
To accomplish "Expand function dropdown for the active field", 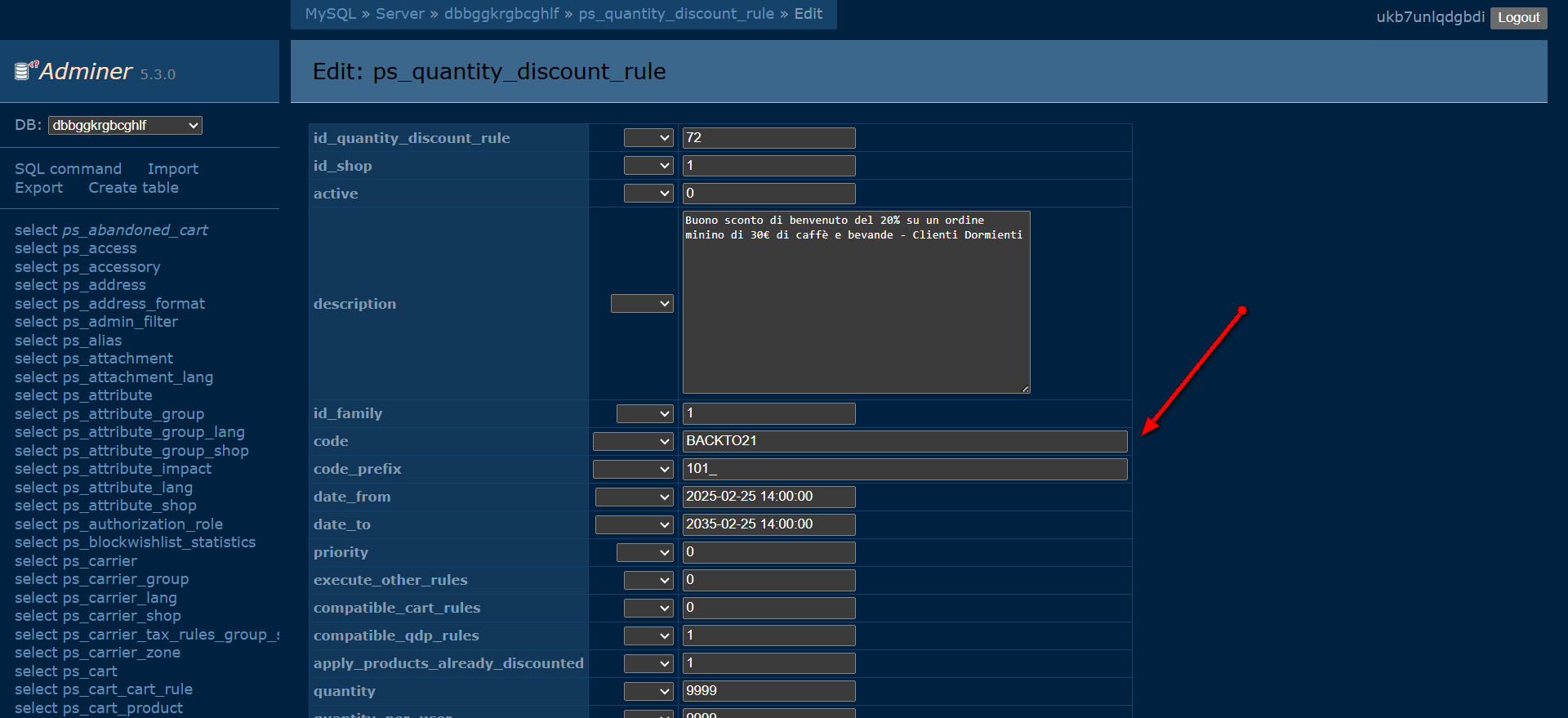I will pos(648,194).
